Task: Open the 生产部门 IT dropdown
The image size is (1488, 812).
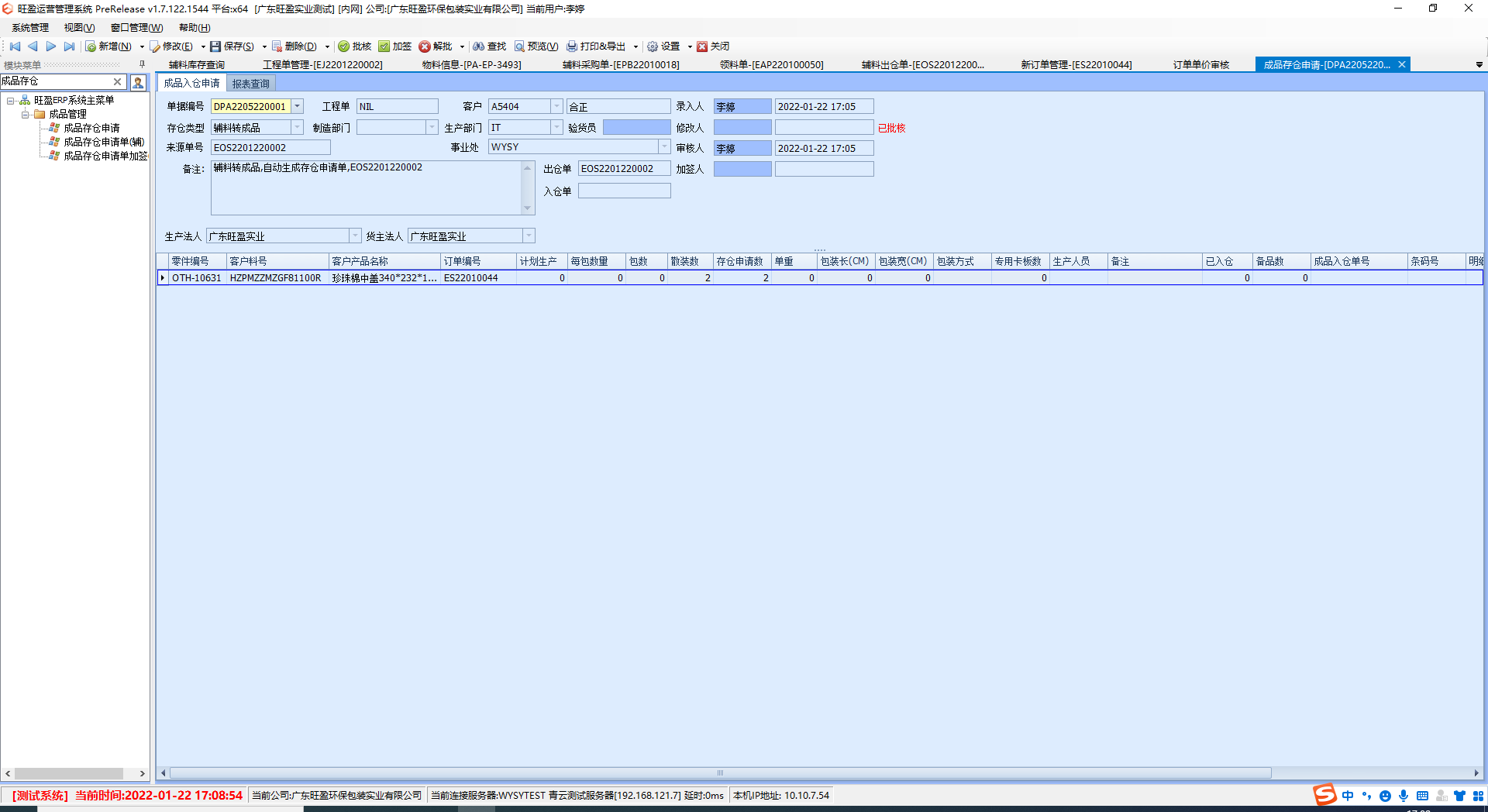Action: click(x=556, y=127)
